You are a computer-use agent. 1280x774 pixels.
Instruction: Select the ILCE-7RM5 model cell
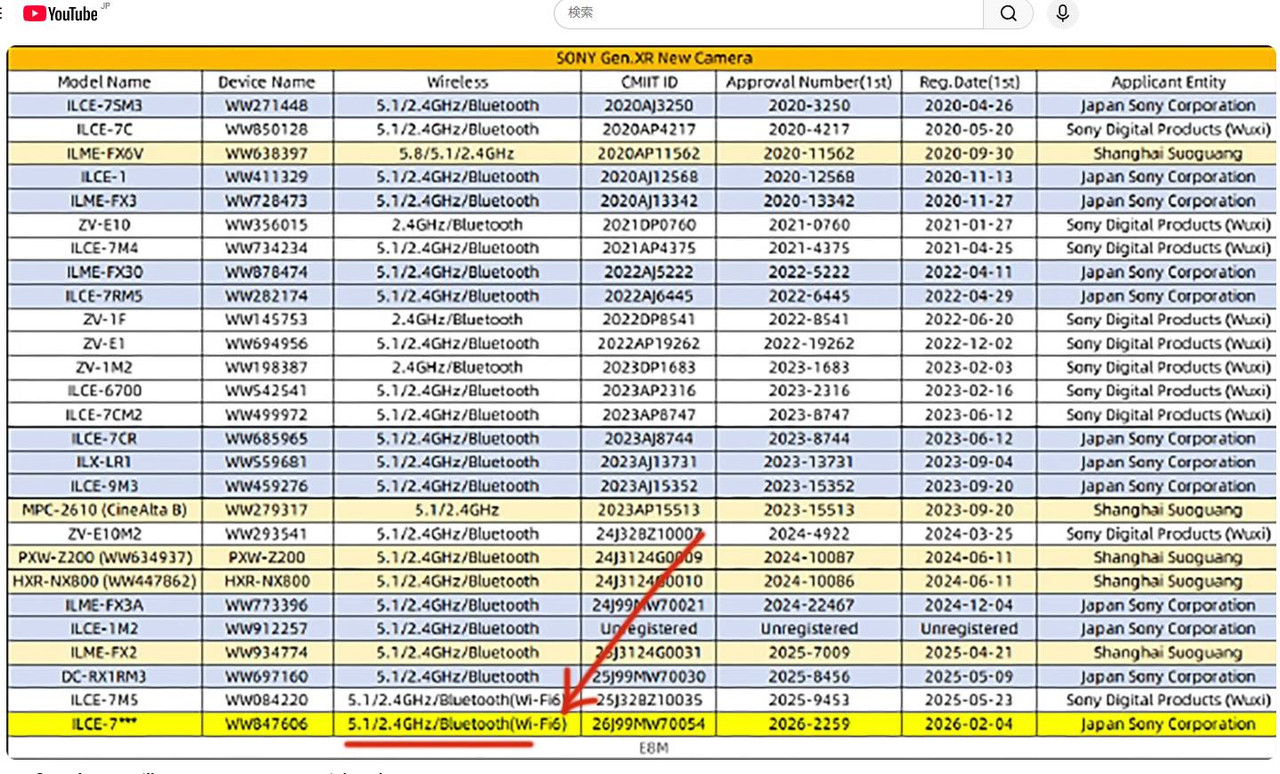tap(104, 296)
